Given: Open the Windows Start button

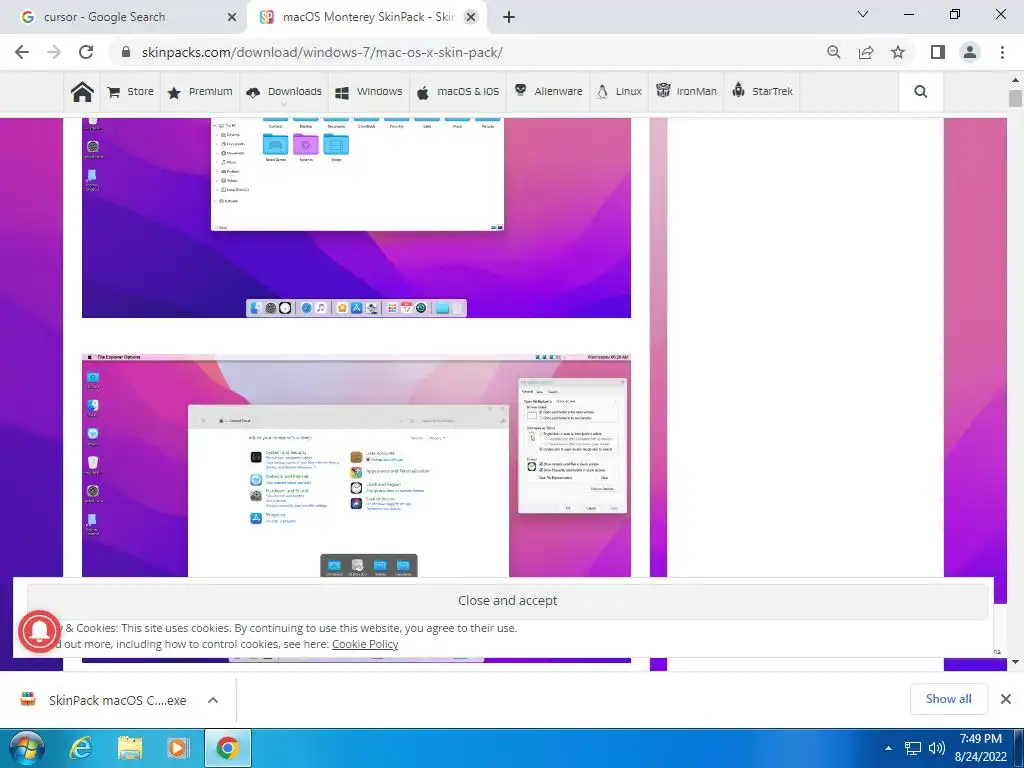Looking at the screenshot, I should [25, 748].
